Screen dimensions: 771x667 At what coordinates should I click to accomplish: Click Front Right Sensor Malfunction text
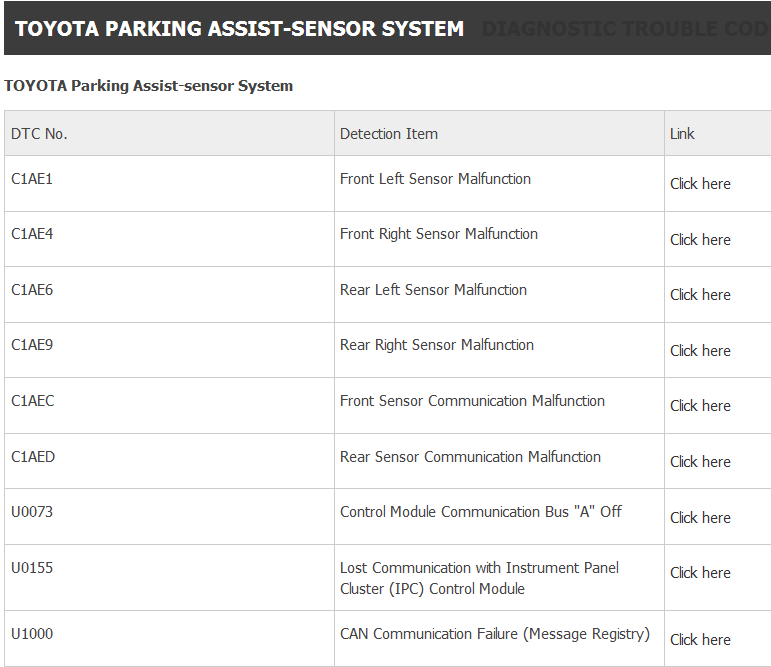439,234
